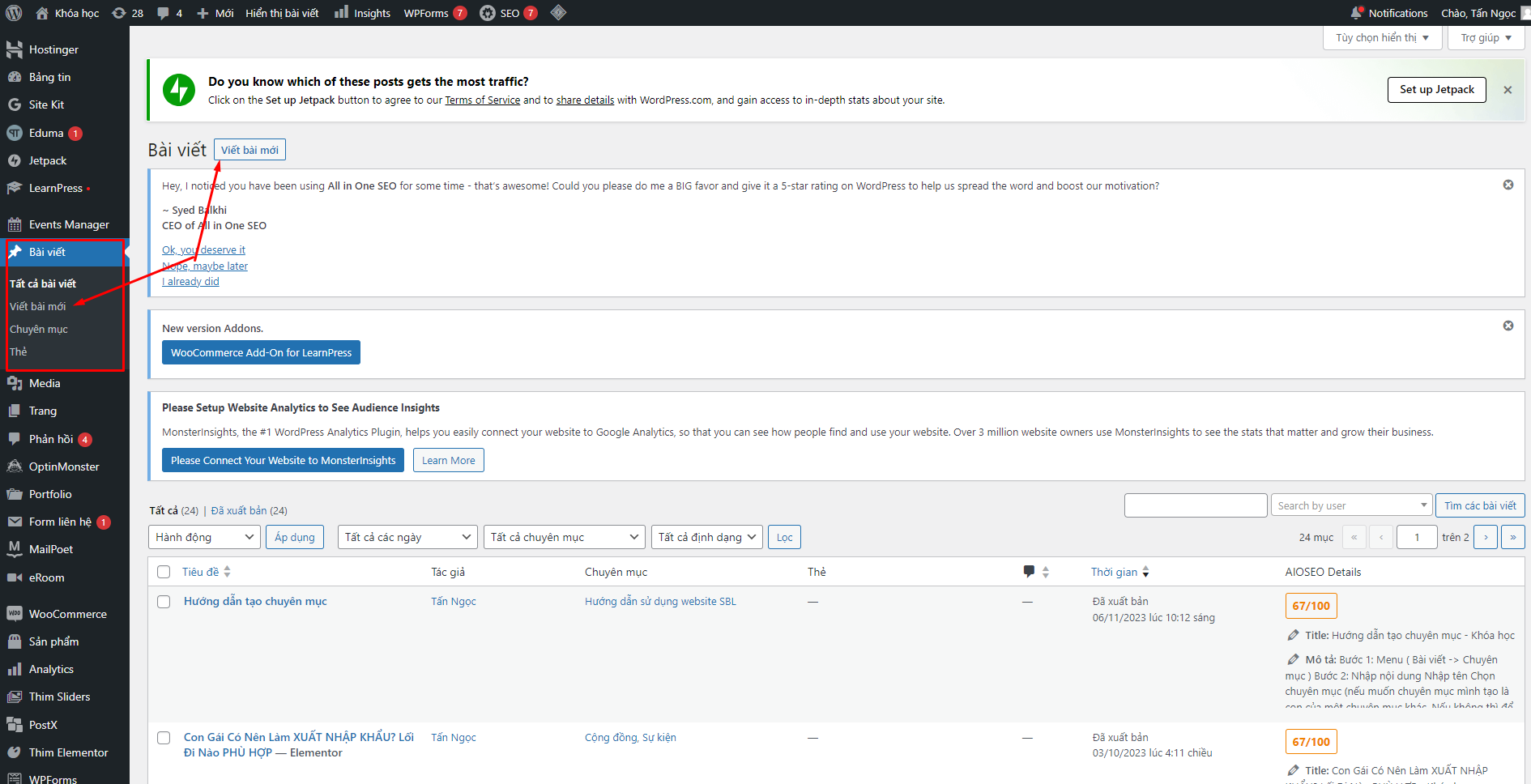Dismiss the Jetpack setup banner

[x=1508, y=90]
